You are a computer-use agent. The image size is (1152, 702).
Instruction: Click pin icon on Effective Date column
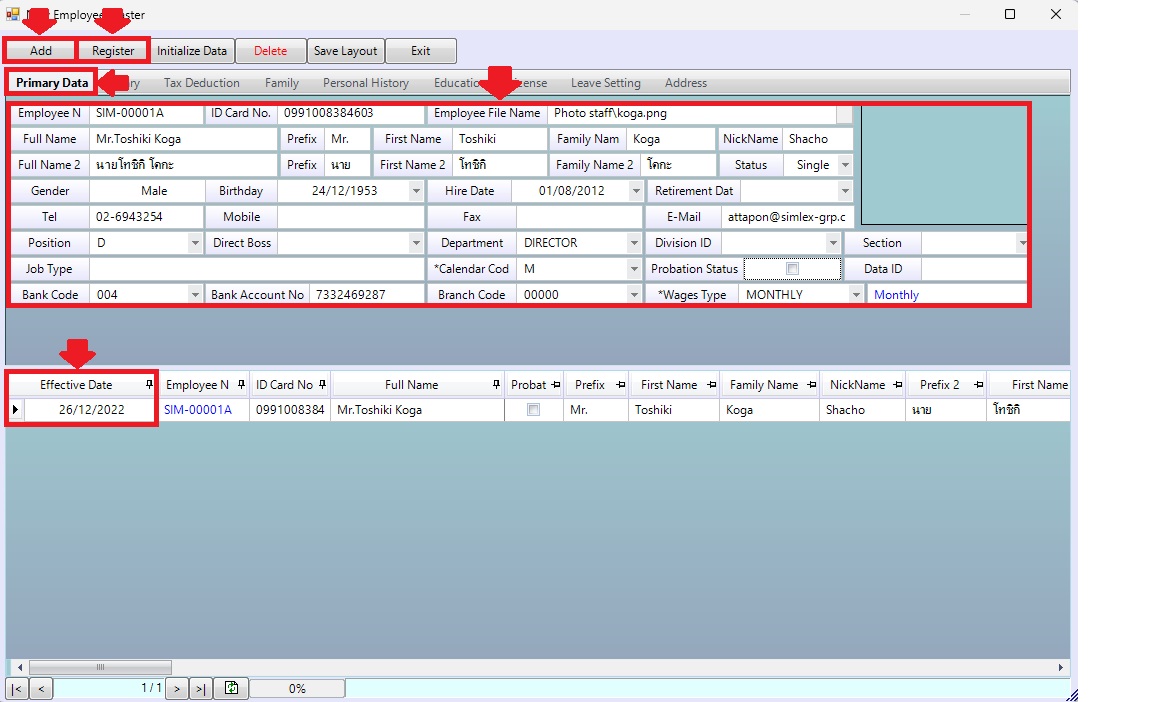[149, 385]
